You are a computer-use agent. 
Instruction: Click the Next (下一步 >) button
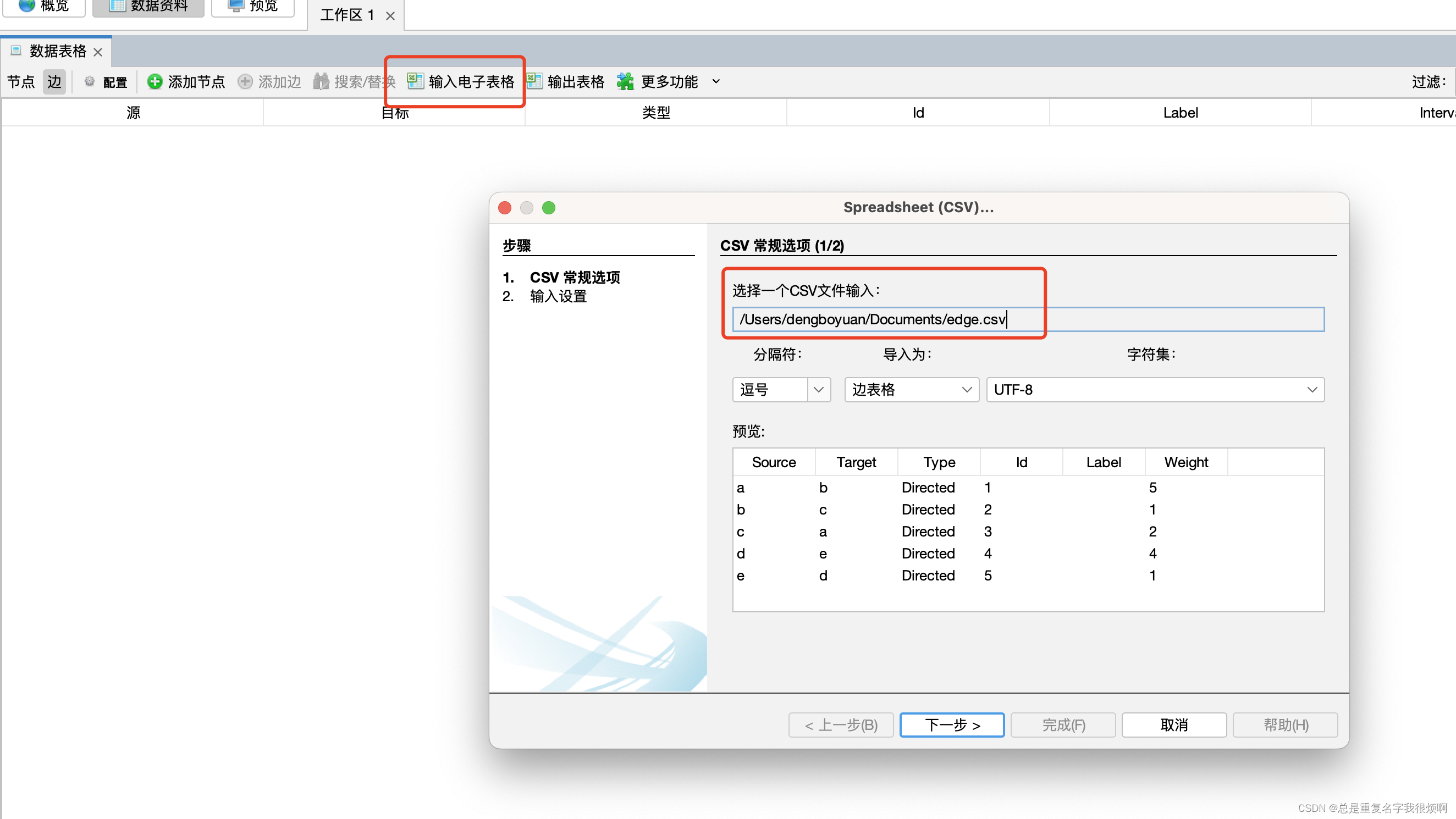tap(952, 724)
